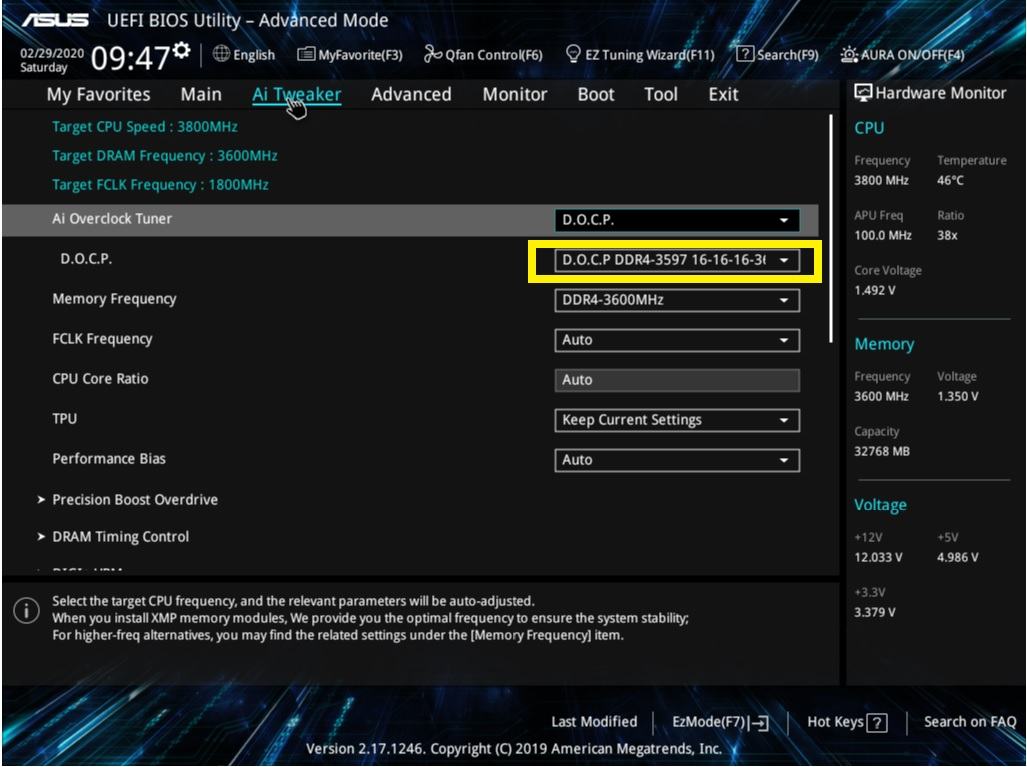The height and width of the screenshot is (767, 1027).
Task: Click the CPU temperature value 46°C
Action: [950, 180]
